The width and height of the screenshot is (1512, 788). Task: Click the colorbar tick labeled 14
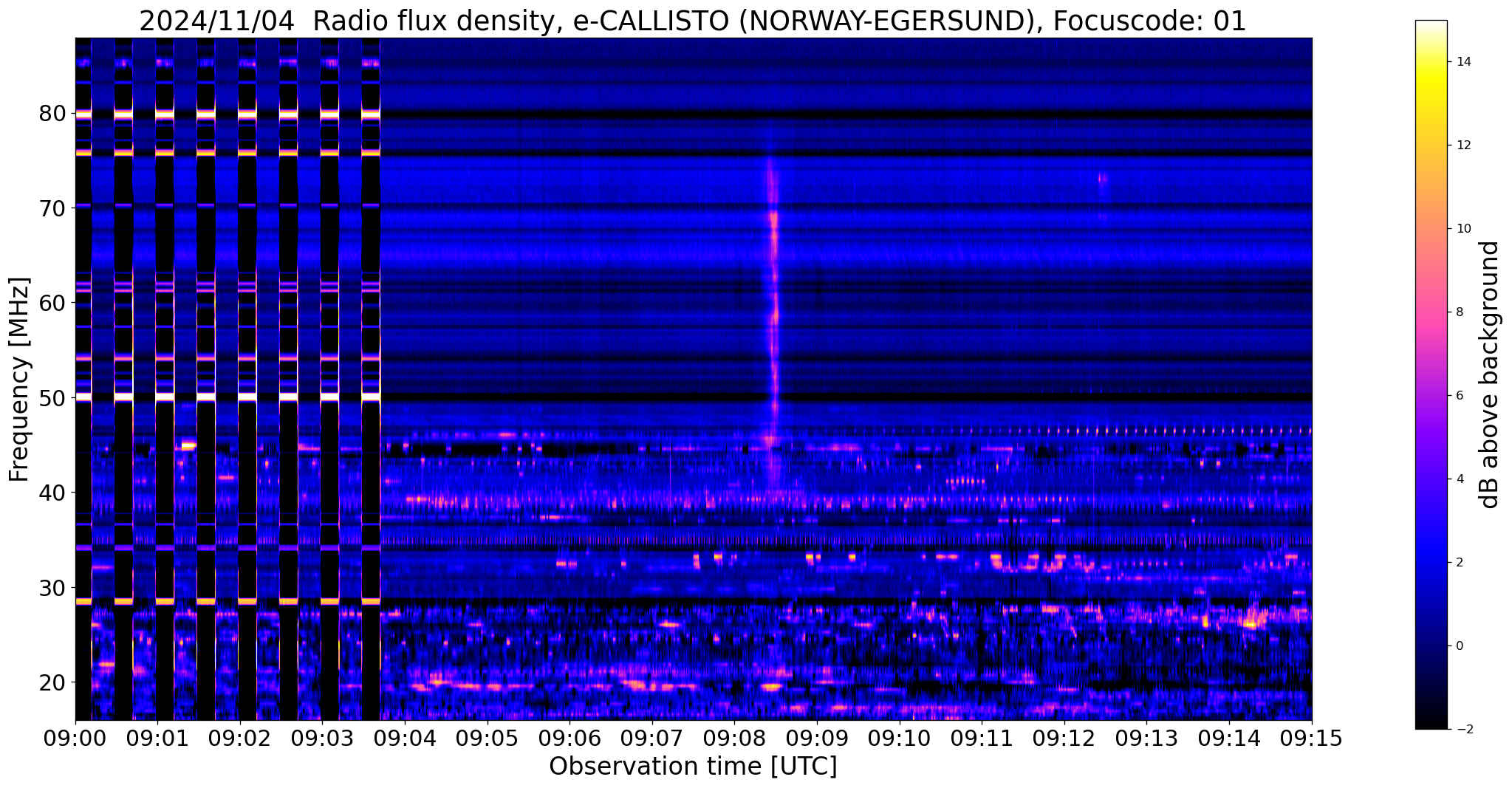click(x=1463, y=62)
